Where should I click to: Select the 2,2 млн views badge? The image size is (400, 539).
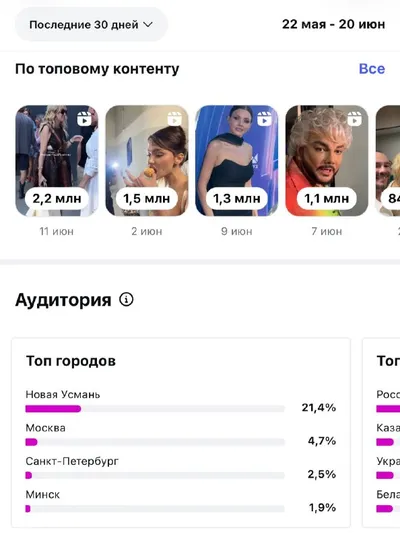point(57,198)
